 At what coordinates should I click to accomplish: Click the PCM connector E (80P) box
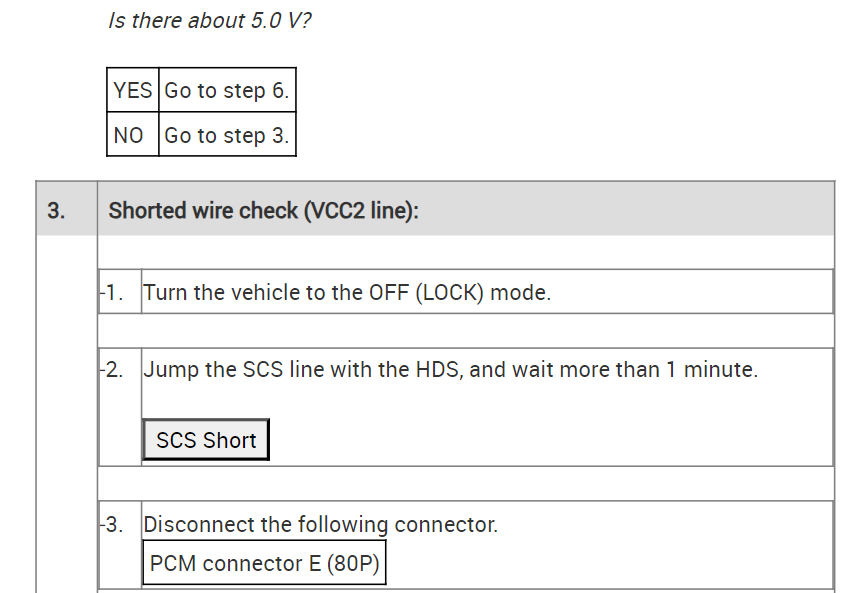[264, 564]
